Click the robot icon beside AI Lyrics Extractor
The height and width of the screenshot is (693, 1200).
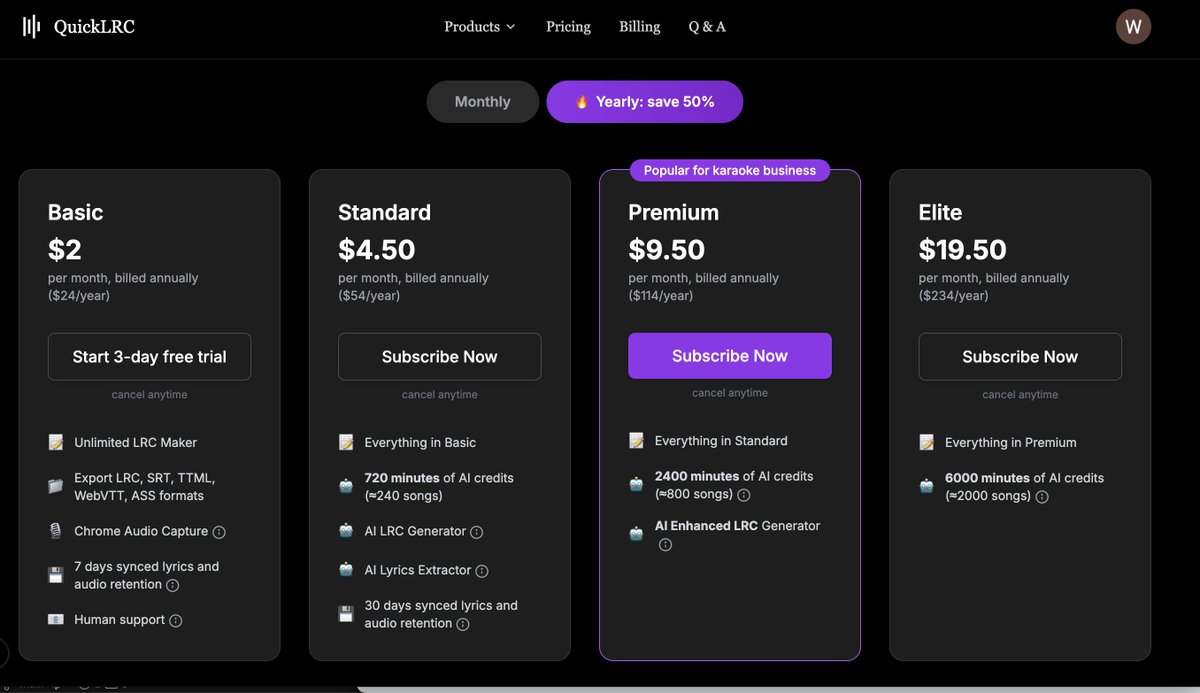point(346,569)
